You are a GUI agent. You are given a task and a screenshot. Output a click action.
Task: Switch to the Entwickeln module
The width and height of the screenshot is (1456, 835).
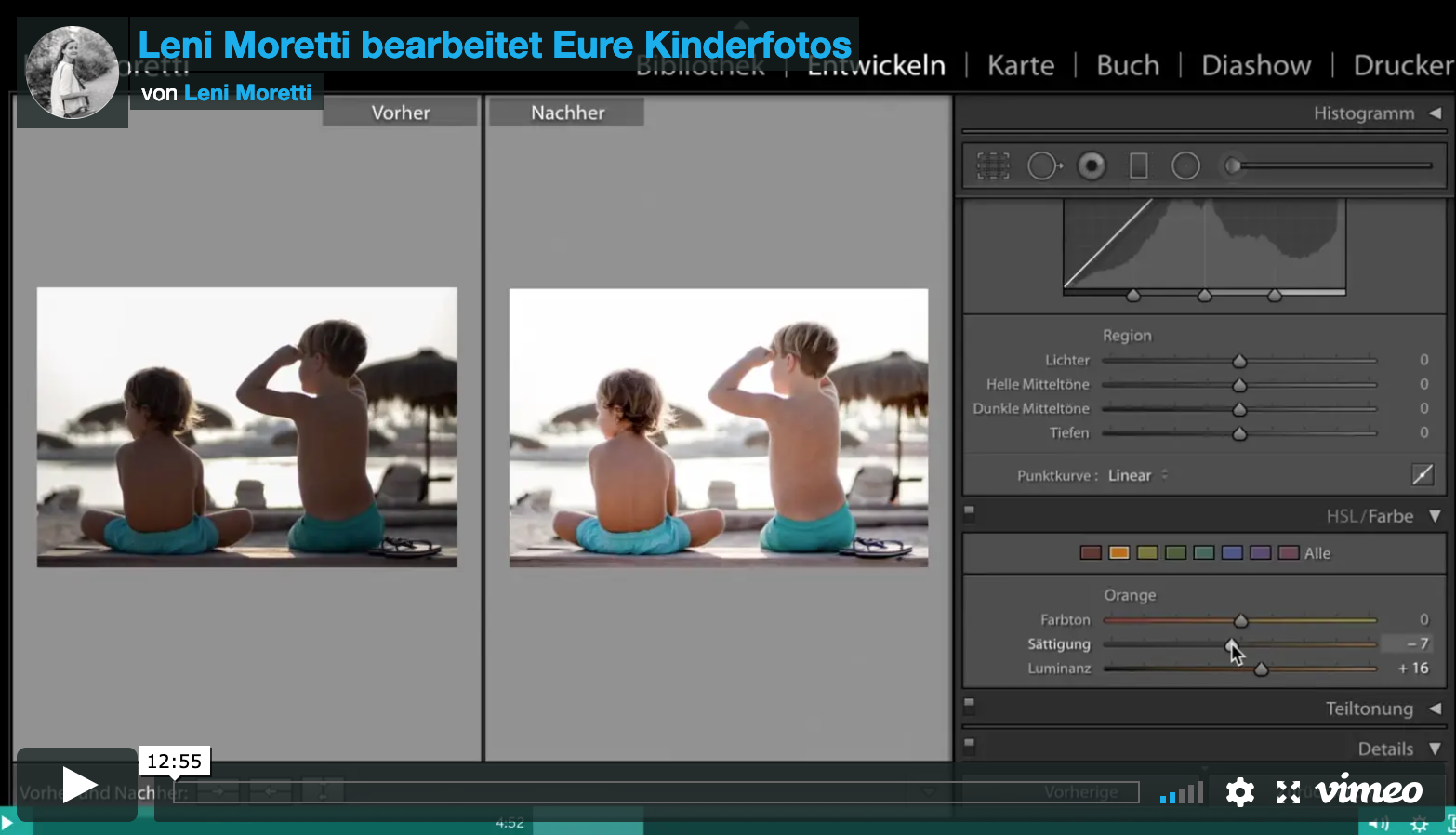click(x=876, y=65)
